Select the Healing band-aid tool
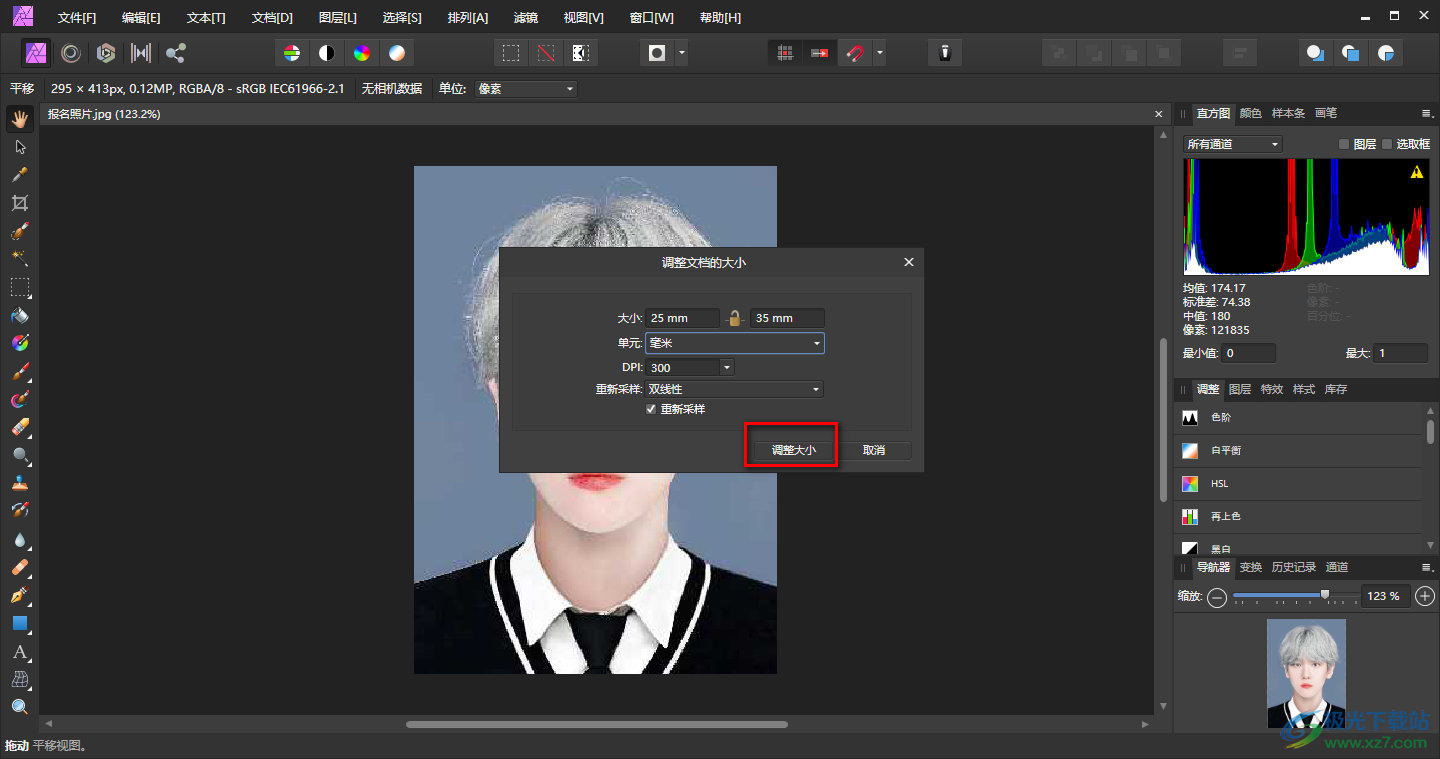Image resolution: width=1440 pixels, height=759 pixels. coord(19,567)
